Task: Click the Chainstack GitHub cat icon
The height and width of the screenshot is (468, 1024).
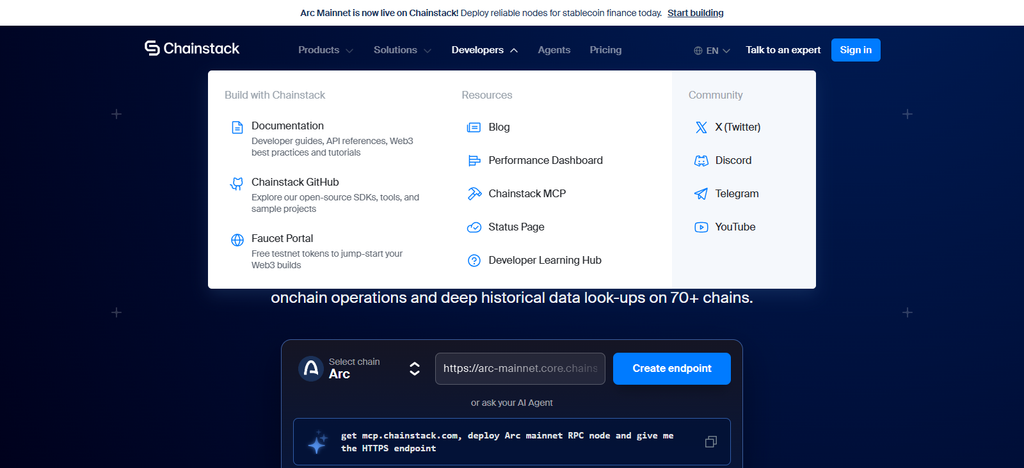Action: coord(237,183)
